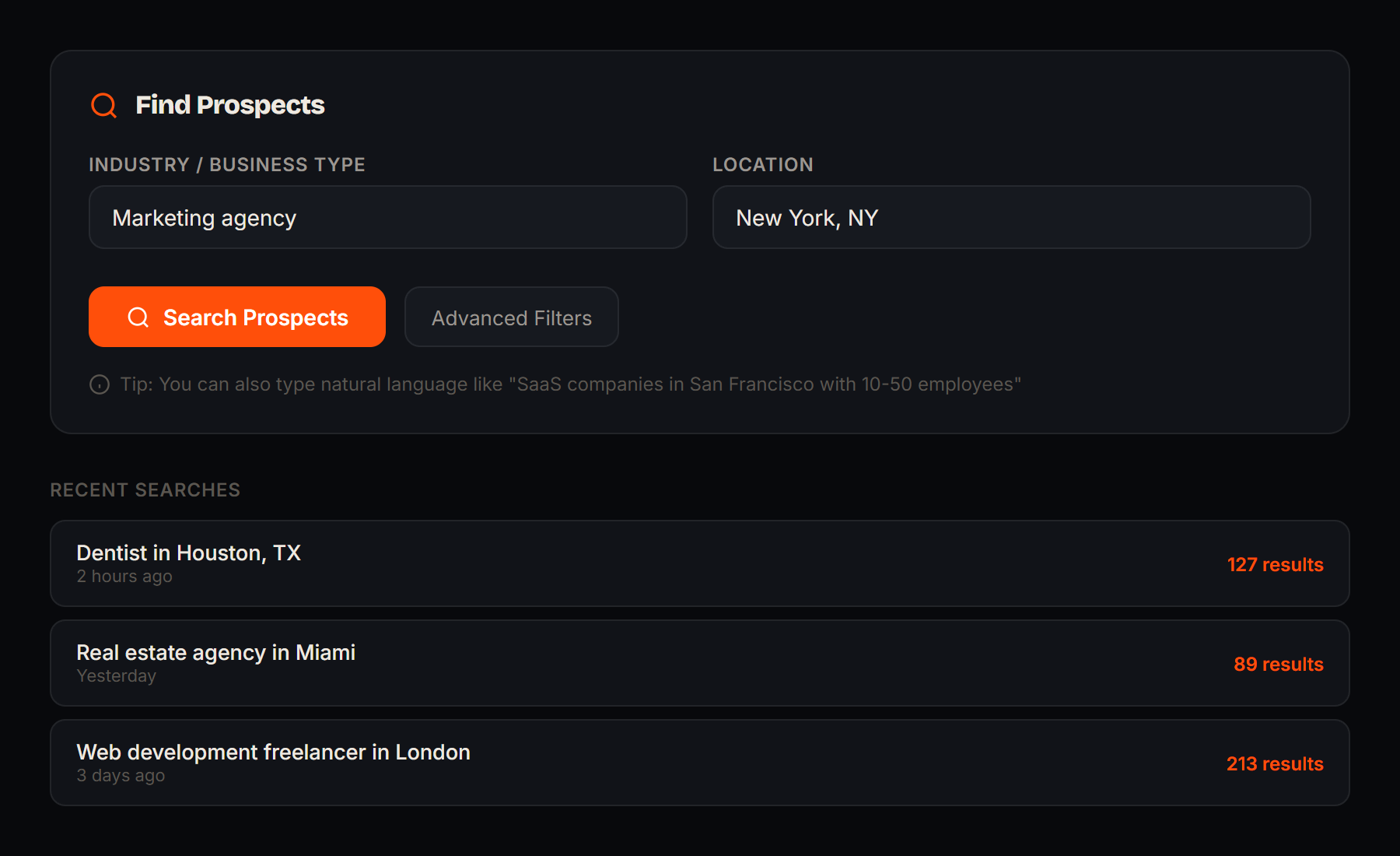Click the Find Prospects heading
1400x856 pixels.
[229, 105]
